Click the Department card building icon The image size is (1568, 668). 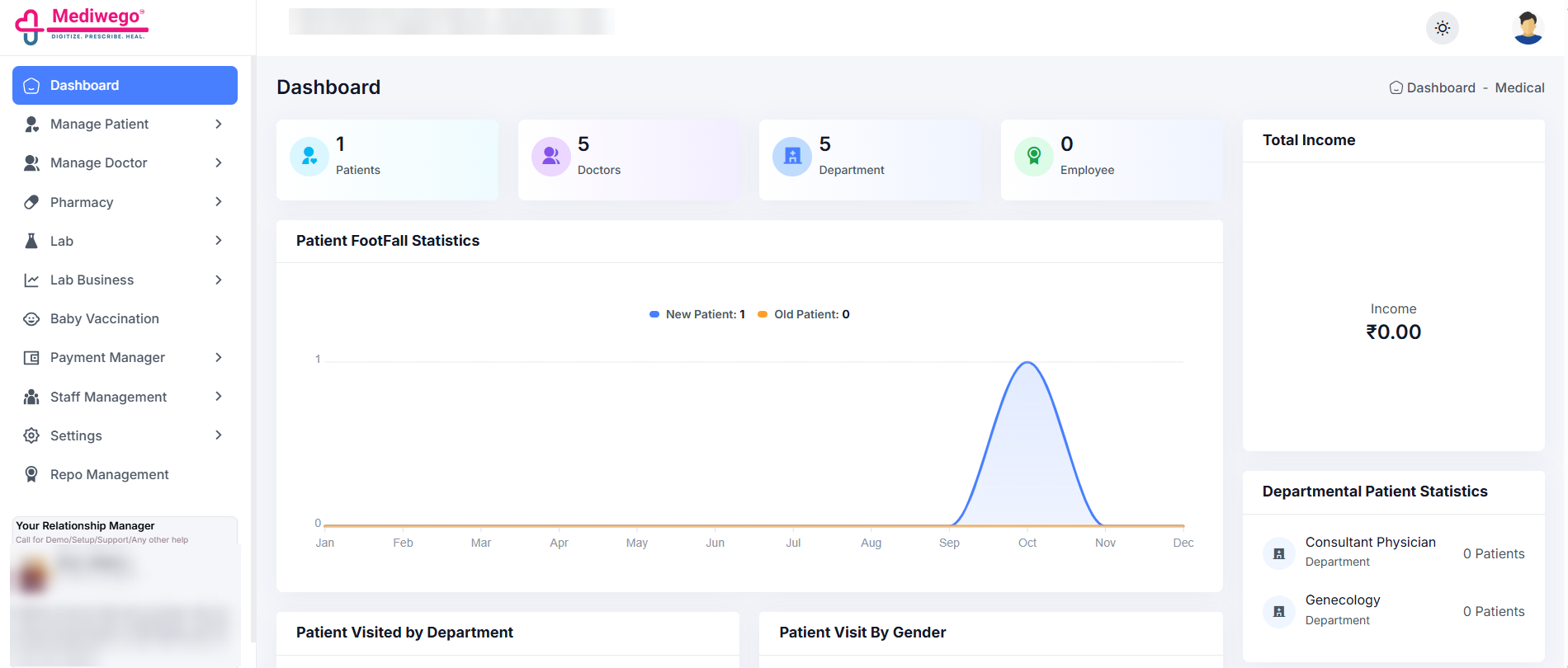(x=792, y=157)
